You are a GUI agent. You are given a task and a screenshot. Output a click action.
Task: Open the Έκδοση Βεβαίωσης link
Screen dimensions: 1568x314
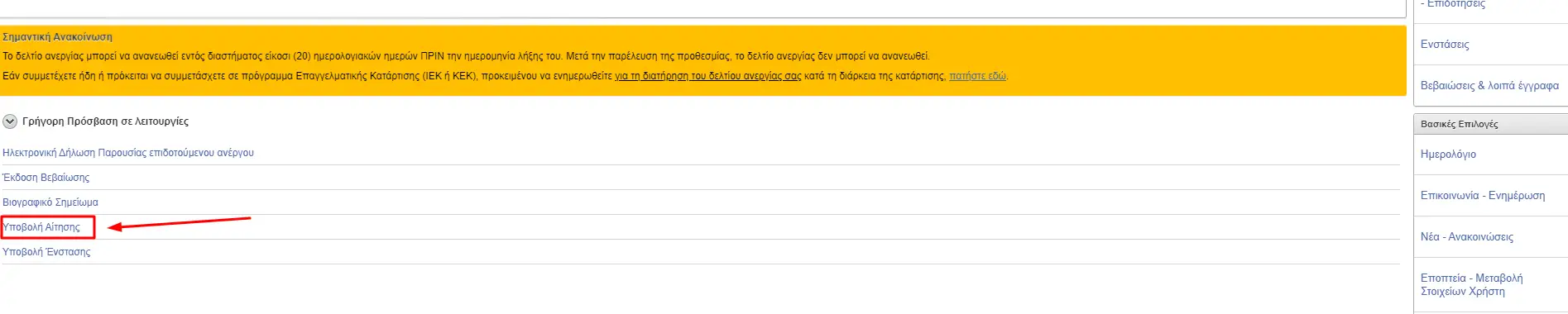46,178
